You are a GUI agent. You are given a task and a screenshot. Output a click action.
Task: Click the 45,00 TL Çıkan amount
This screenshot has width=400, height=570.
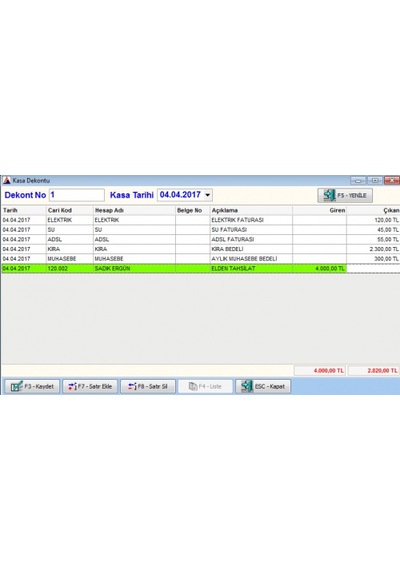373,230
